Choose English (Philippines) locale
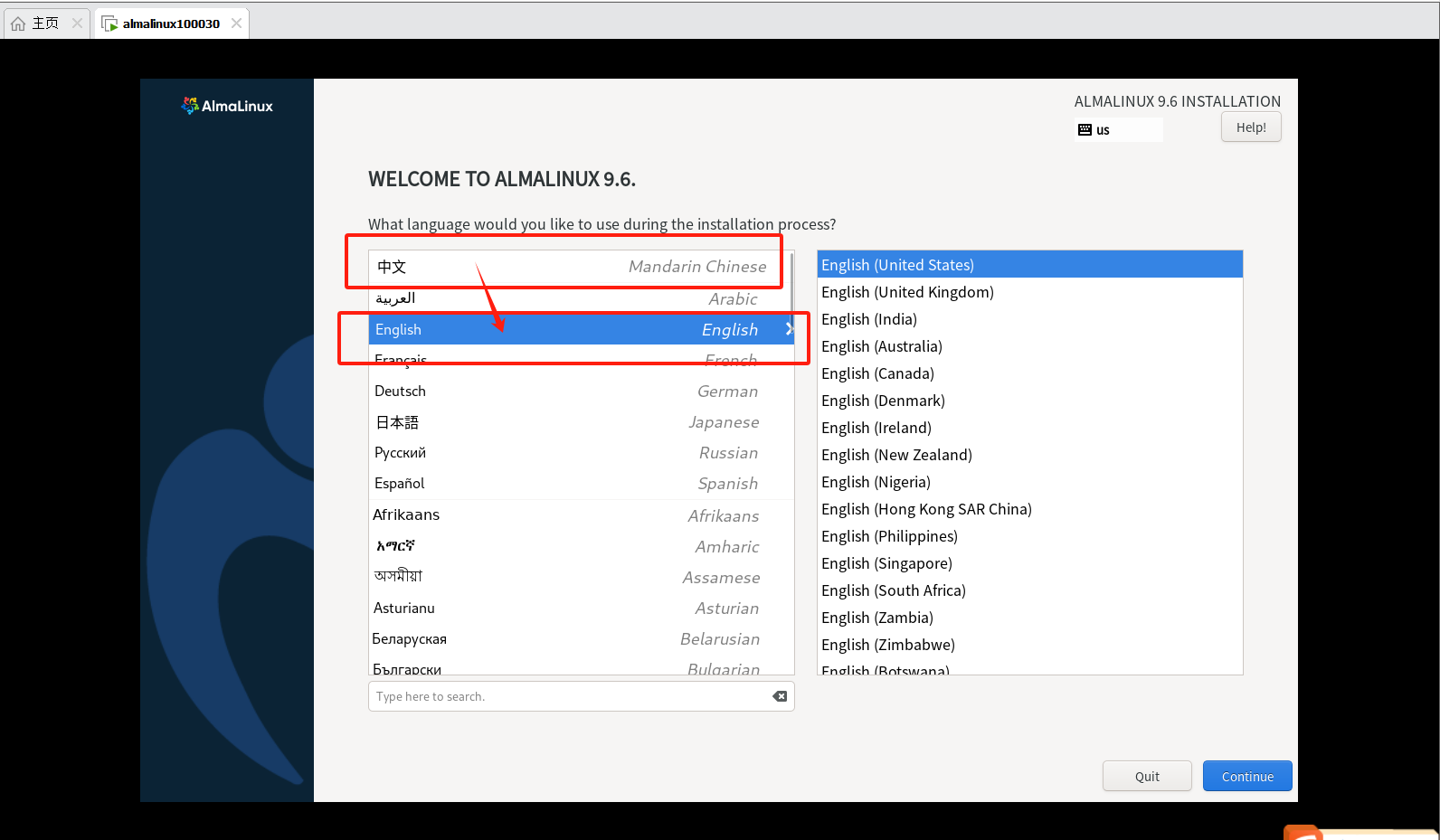This screenshot has height=840, width=1440. pos(1029,536)
